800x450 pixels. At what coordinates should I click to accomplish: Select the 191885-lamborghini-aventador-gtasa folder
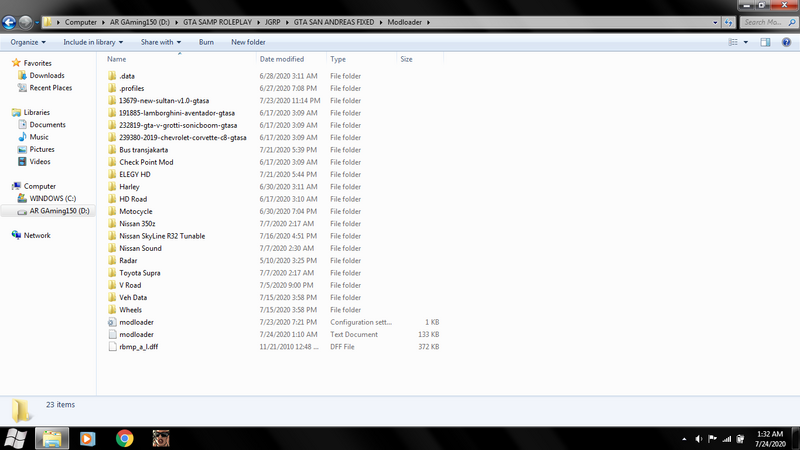click(177, 113)
